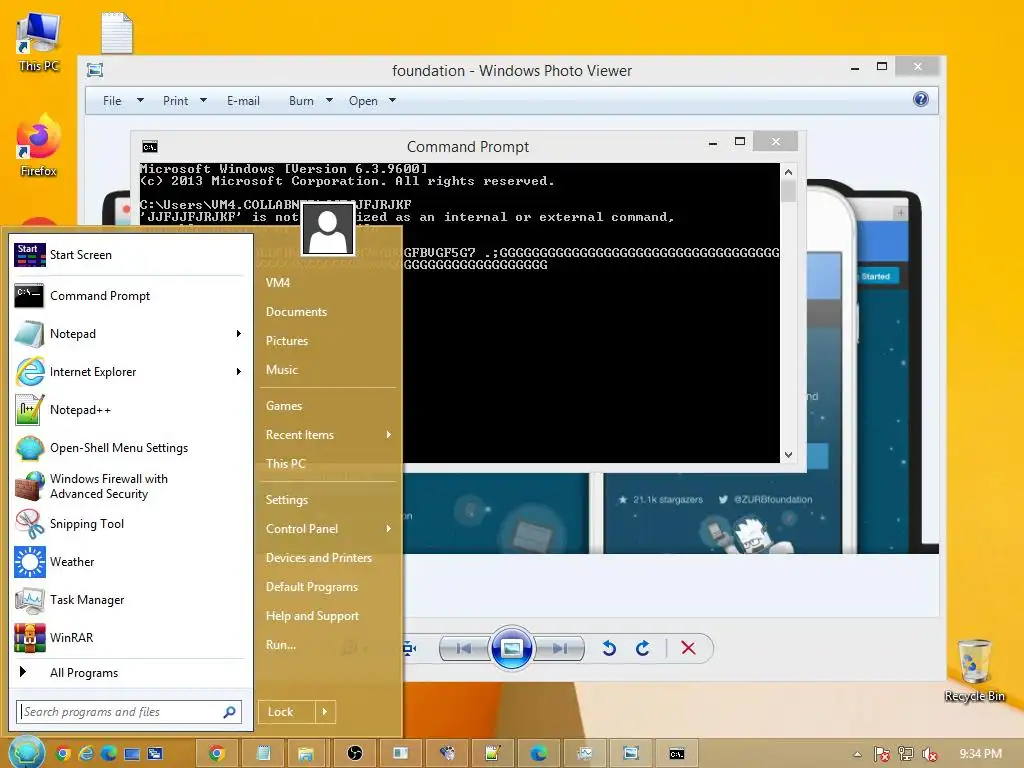
Task: Click the taskbar clock showing 9:34 PM
Action: point(980,754)
